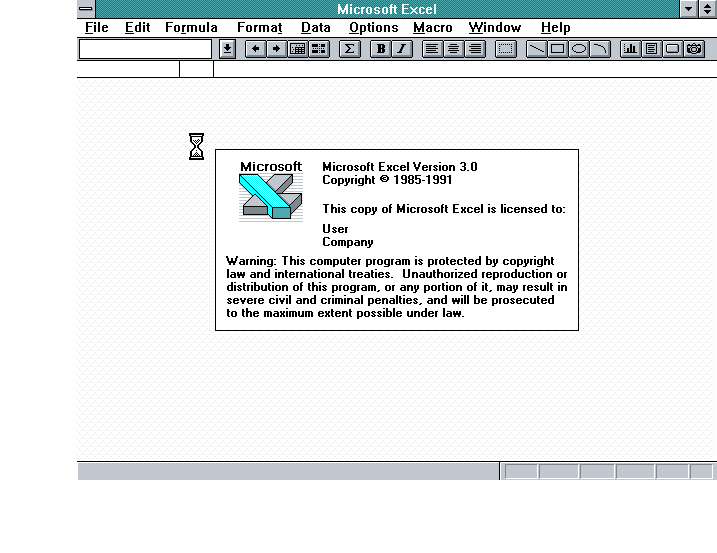Click the 'Company' text in splash
Viewport: 717px width, 553px height.
click(348, 242)
